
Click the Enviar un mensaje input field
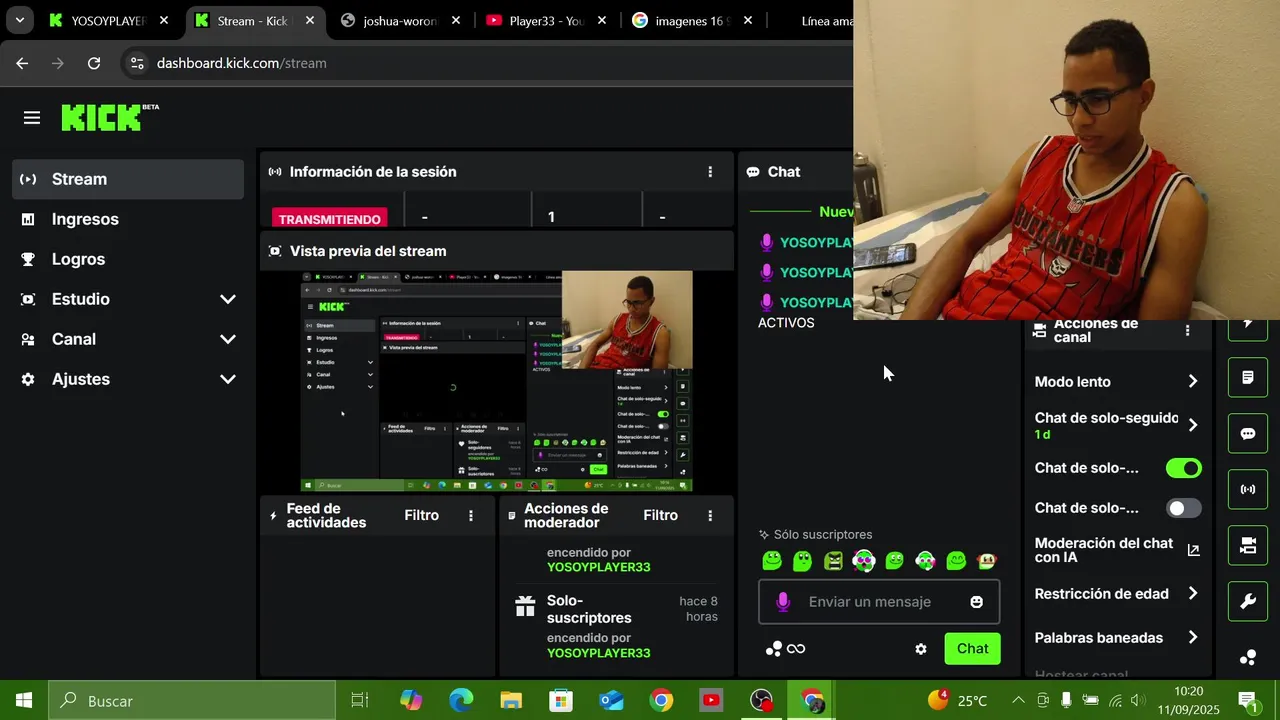tap(879, 602)
